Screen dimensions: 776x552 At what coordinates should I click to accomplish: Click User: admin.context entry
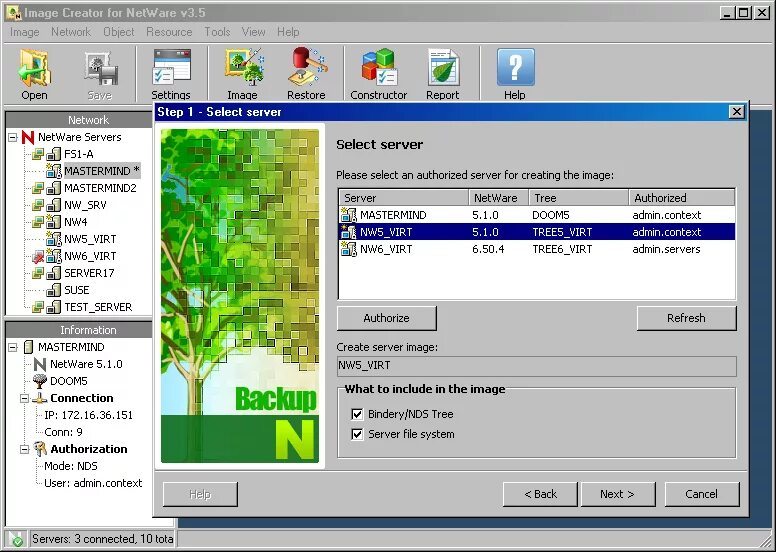click(93, 483)
